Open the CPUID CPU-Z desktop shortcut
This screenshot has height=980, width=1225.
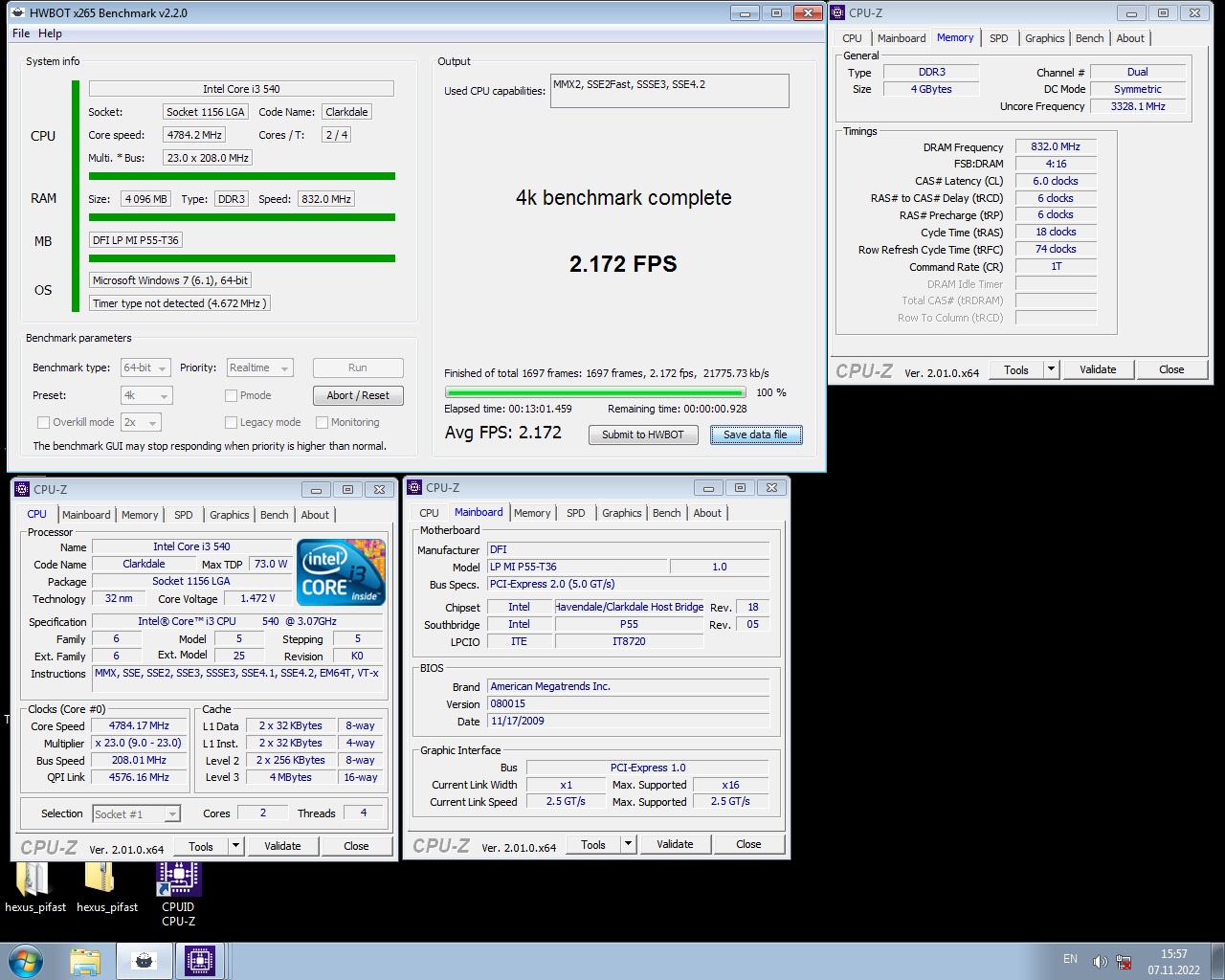178,894
